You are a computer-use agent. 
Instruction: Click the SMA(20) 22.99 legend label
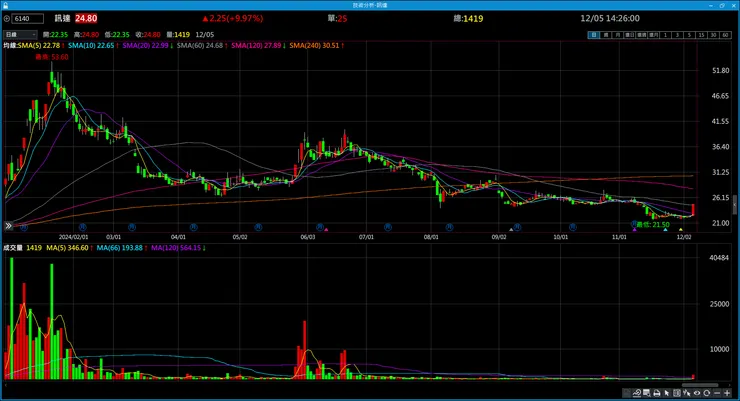tap(145, 45)
